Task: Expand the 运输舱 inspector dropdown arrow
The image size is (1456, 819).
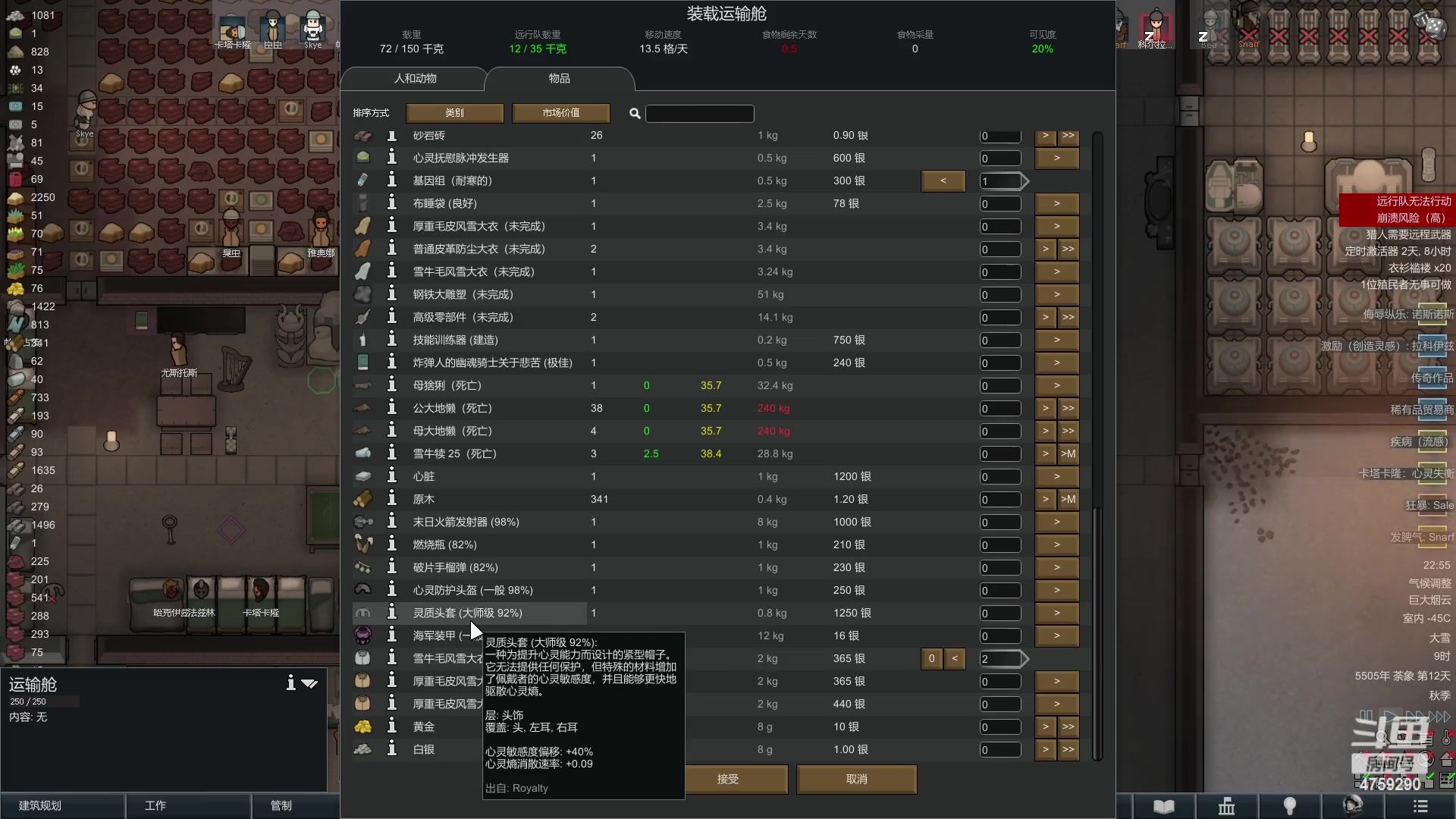Action: click(x=309, y=683)
